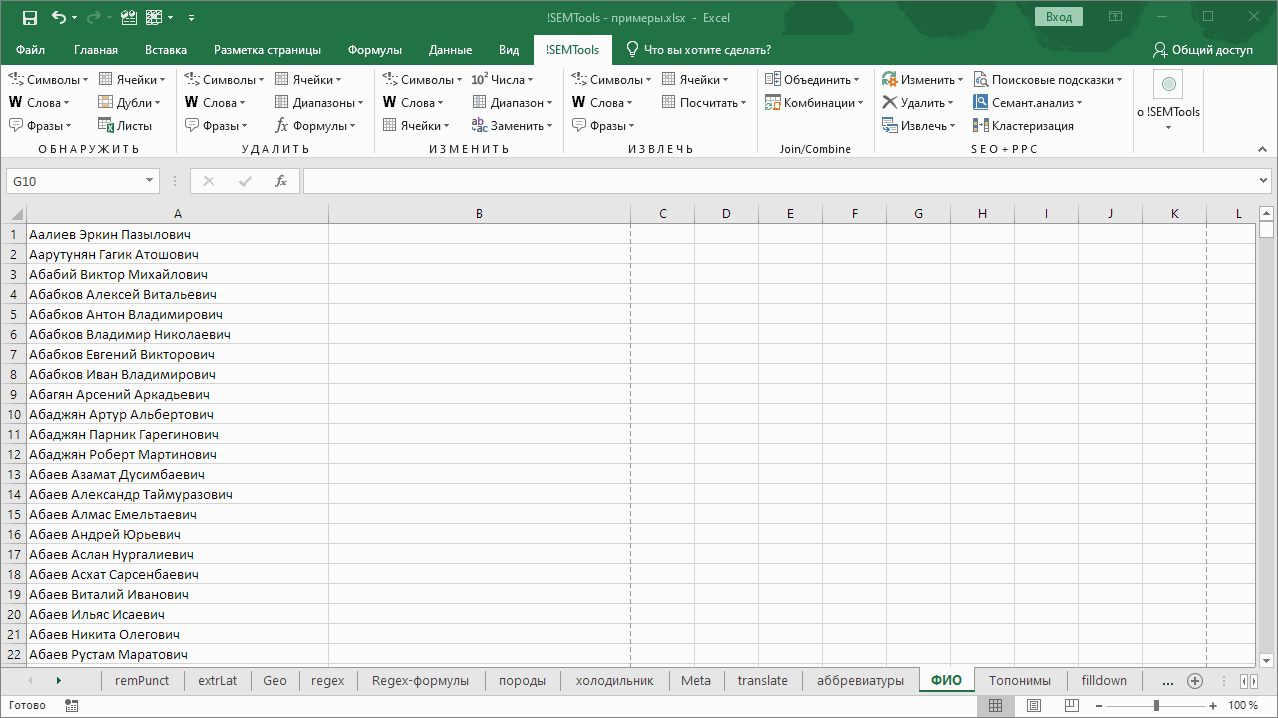Viewport: 1278px width, 718px height.
Task: Click the Undo arrow icon
Action: (x=59, y=17)
